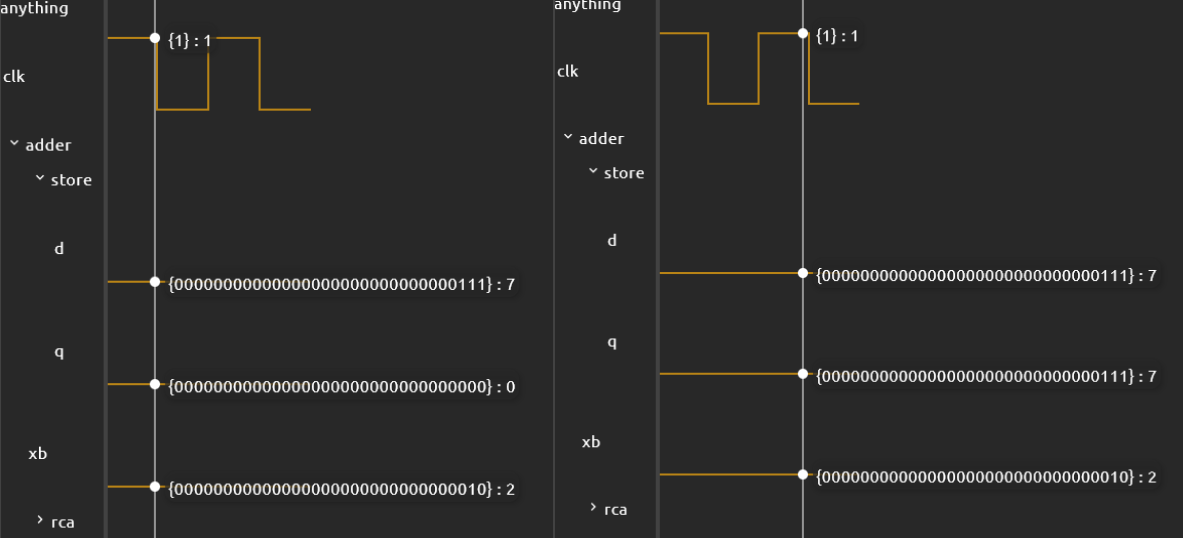This screenshot has height=538, width=1183.
Task: Click the q cursor dot in the left waveform
Action: coord(155,384)
